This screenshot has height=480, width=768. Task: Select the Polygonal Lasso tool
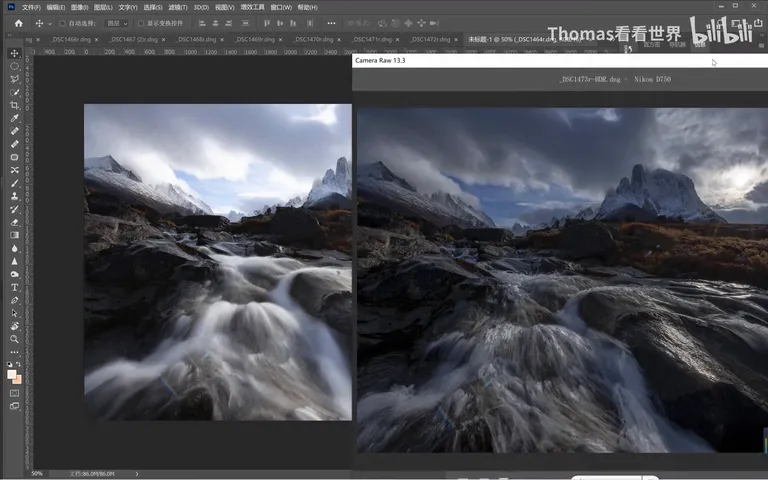coord(15,79)
